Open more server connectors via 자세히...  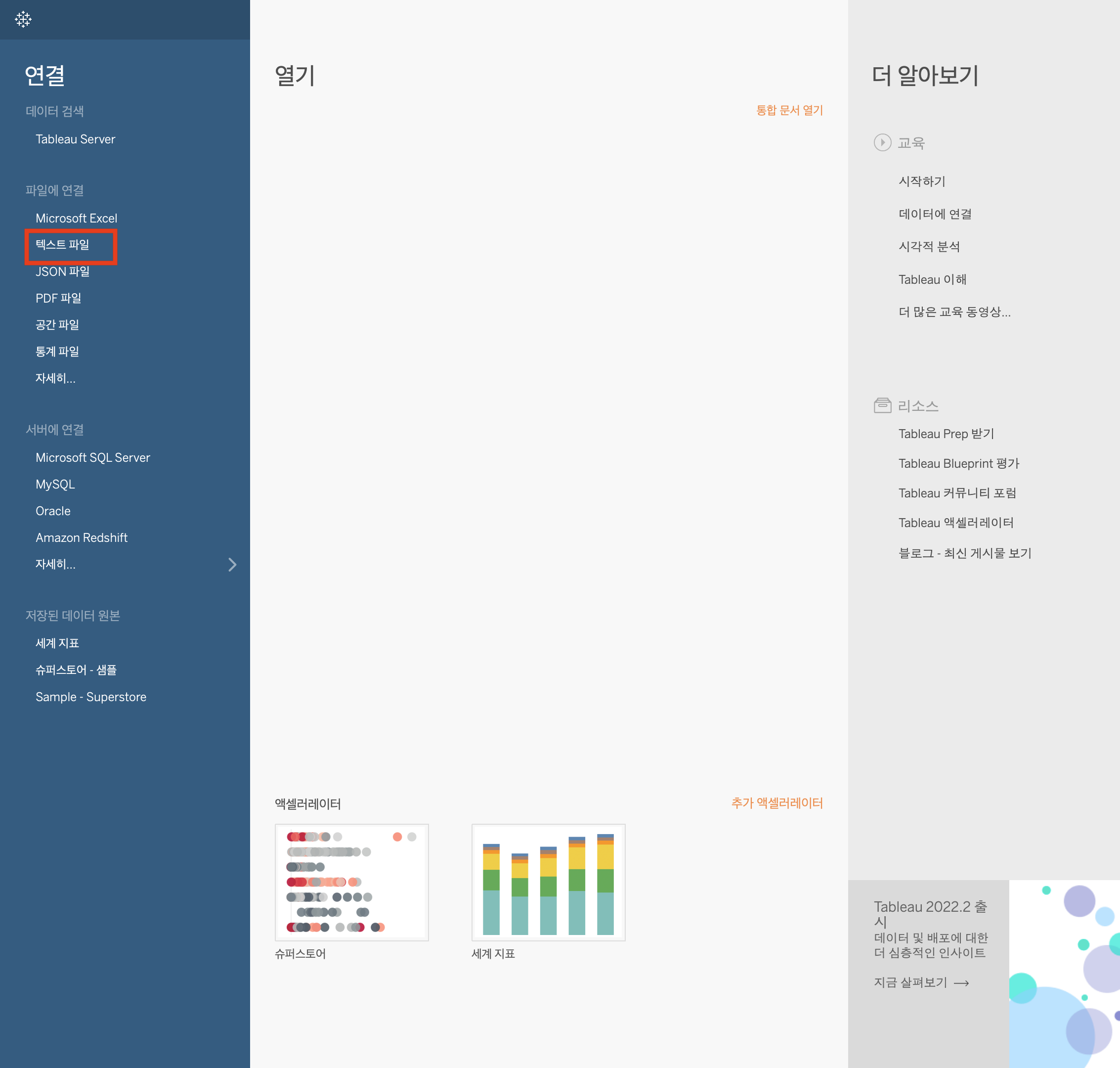point(55,564)
